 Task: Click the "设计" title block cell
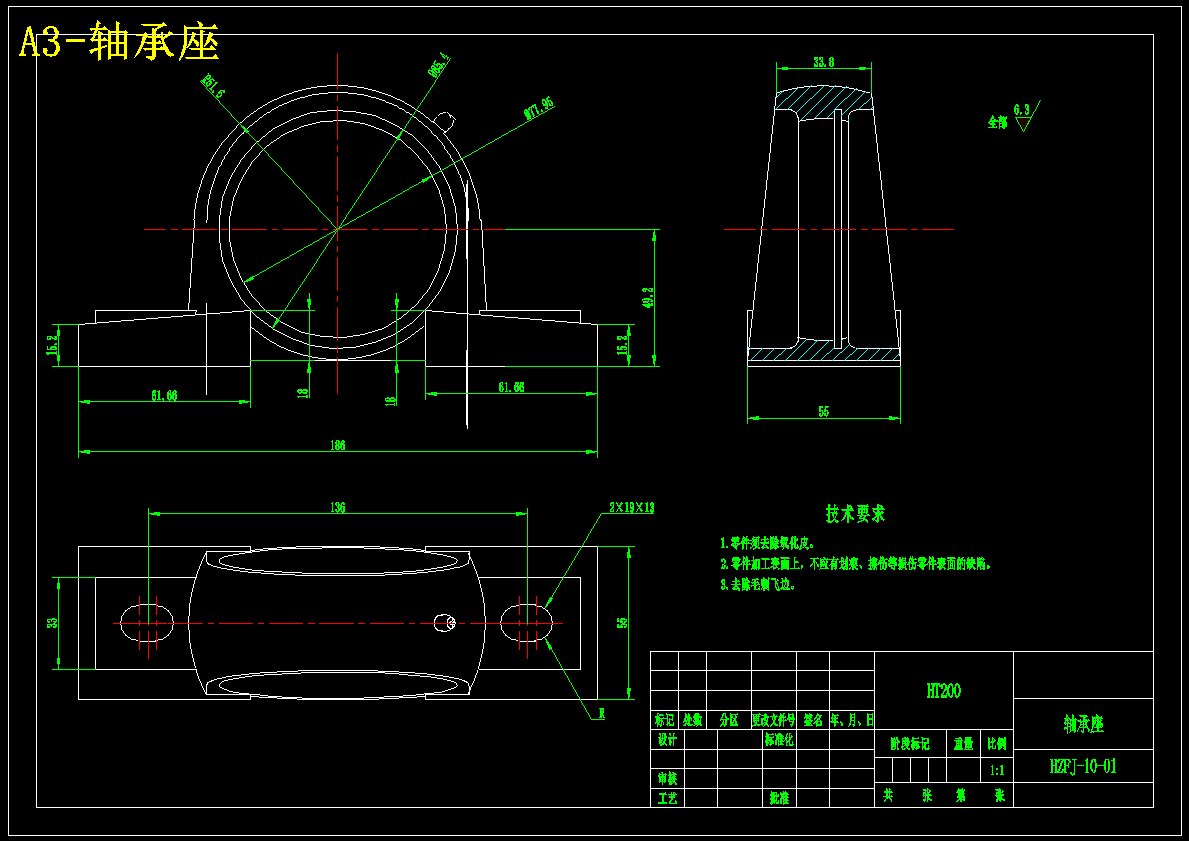667,739
